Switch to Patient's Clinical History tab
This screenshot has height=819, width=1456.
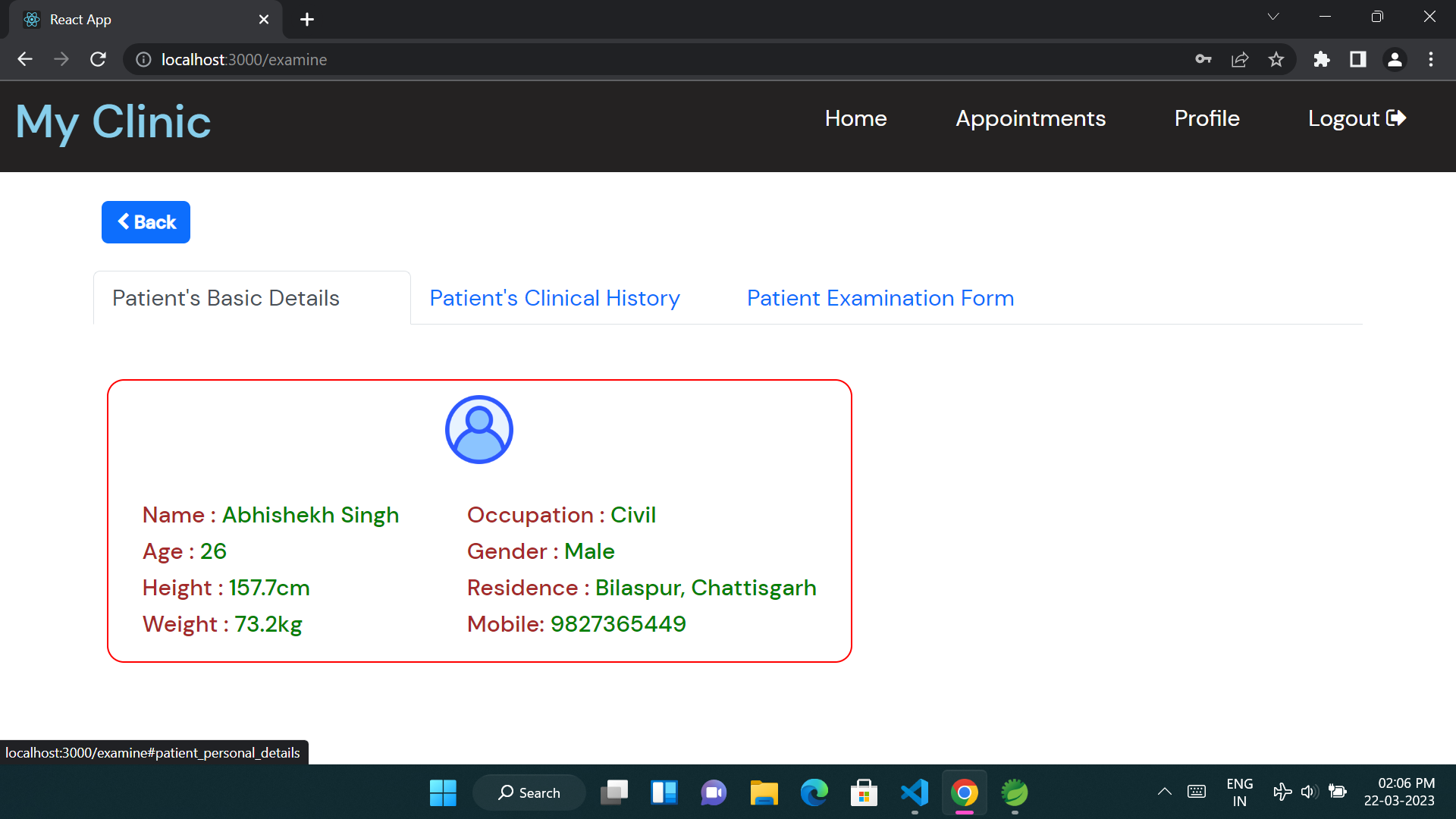[554, 298]
